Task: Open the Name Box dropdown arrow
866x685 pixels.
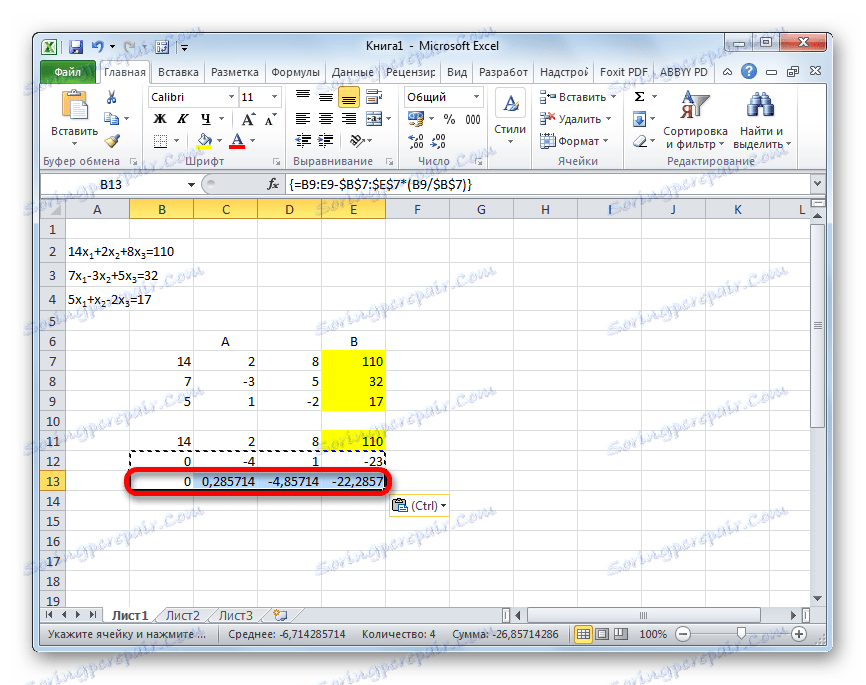Action: 191,185
